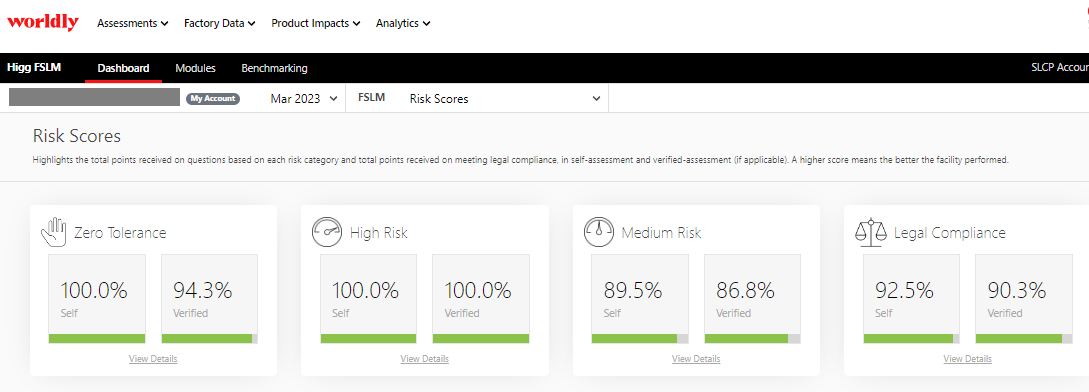Click Zero Tolerance Verified progress bar
The height and width of the screenshot is (392, 1089).
click(x=209, y=338)
